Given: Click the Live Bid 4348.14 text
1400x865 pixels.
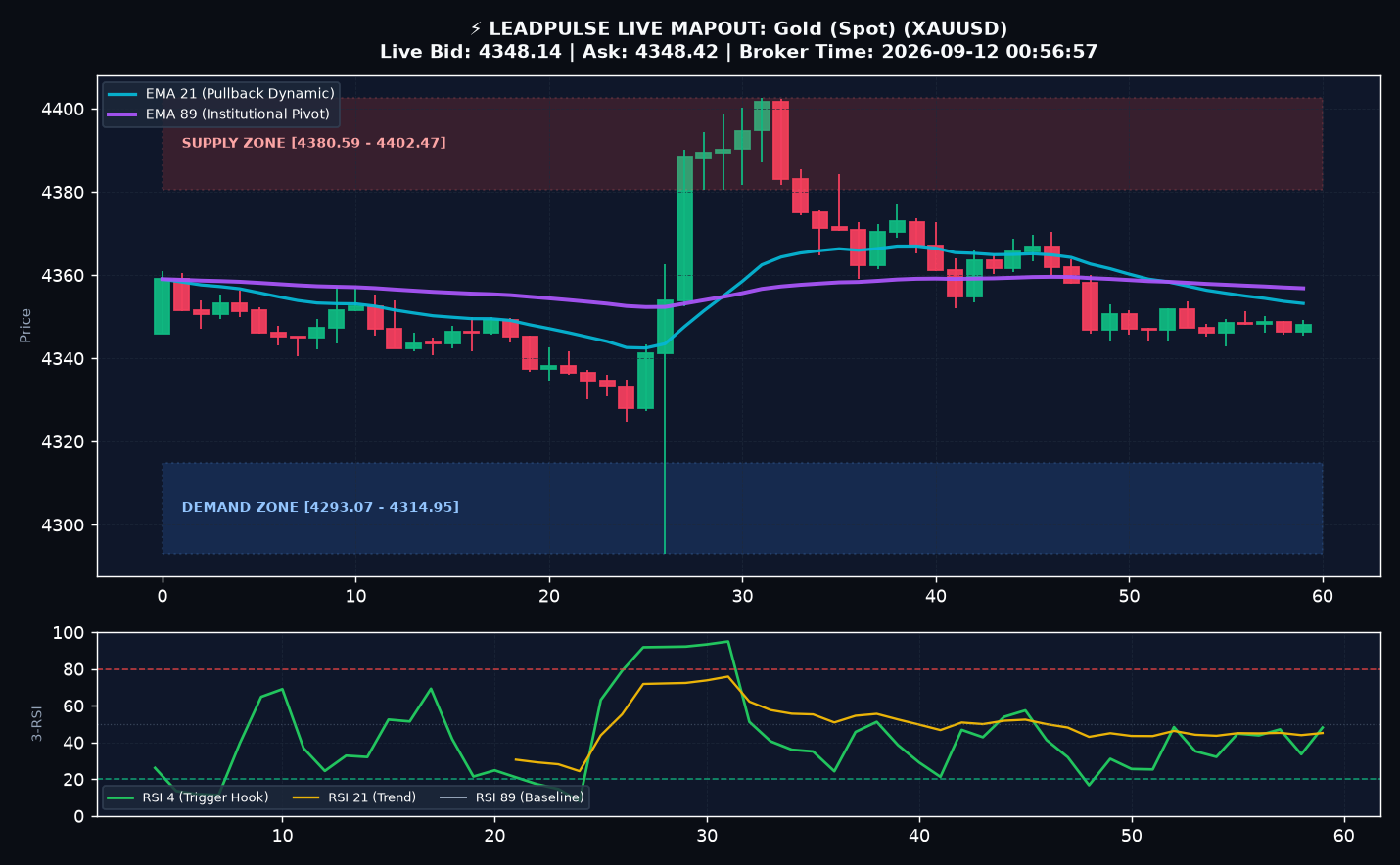Looking at the screenshot, I should tap(471, 52).
